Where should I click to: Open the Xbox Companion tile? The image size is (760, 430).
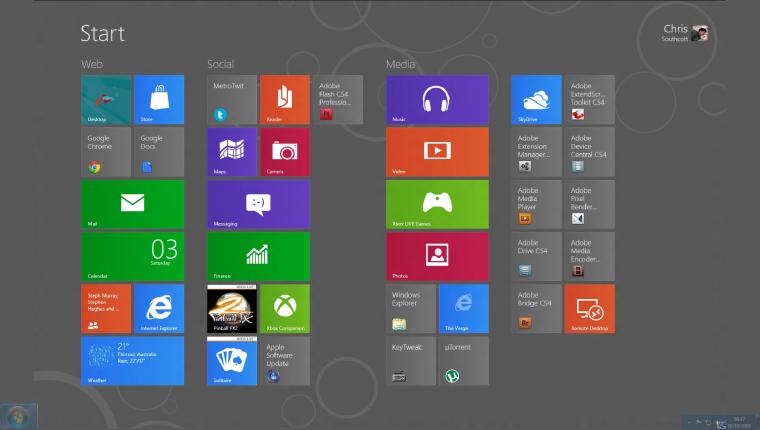pyautogui.click(x=285, y=309)
